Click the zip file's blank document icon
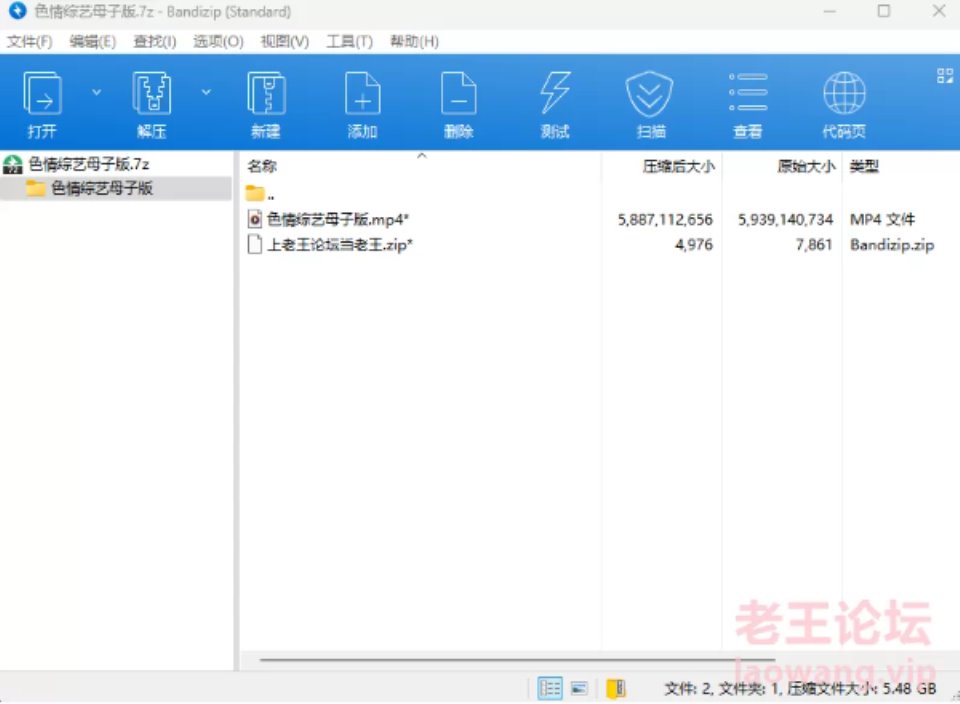 click(x=255, y=244)
